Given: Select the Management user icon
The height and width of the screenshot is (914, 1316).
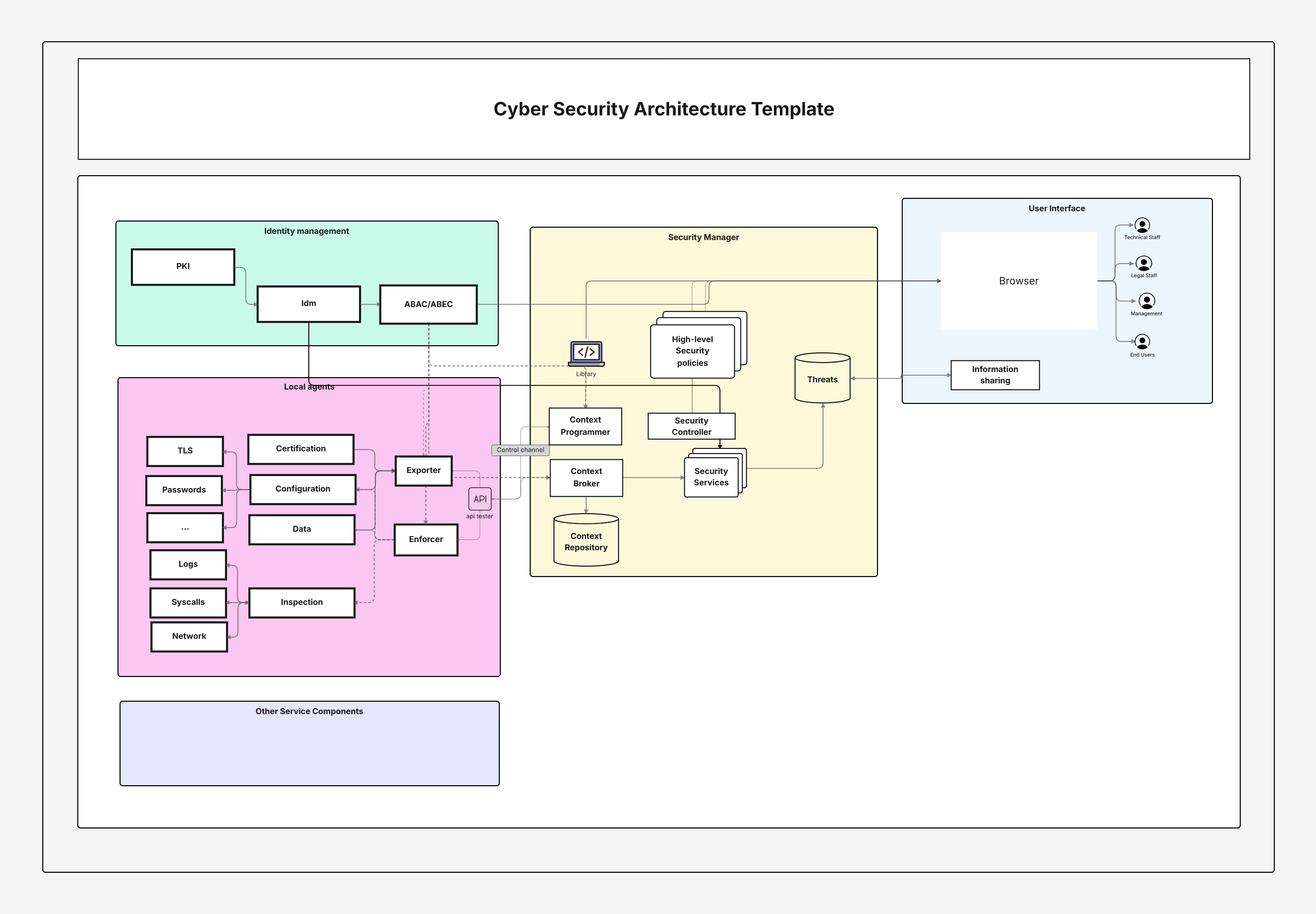Looking at the screenshot, I should (1147, 301).
